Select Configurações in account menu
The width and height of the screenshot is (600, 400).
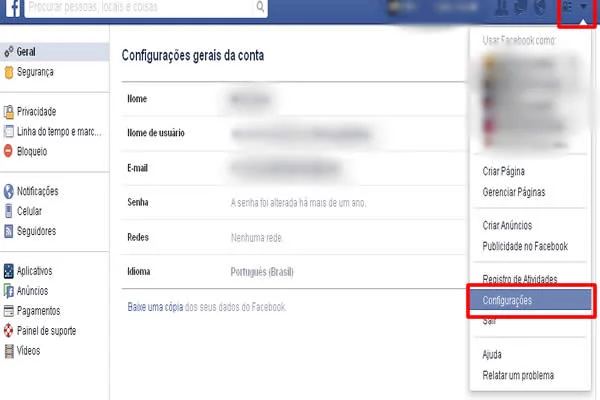pyautogui.click(x=531, y=300)
